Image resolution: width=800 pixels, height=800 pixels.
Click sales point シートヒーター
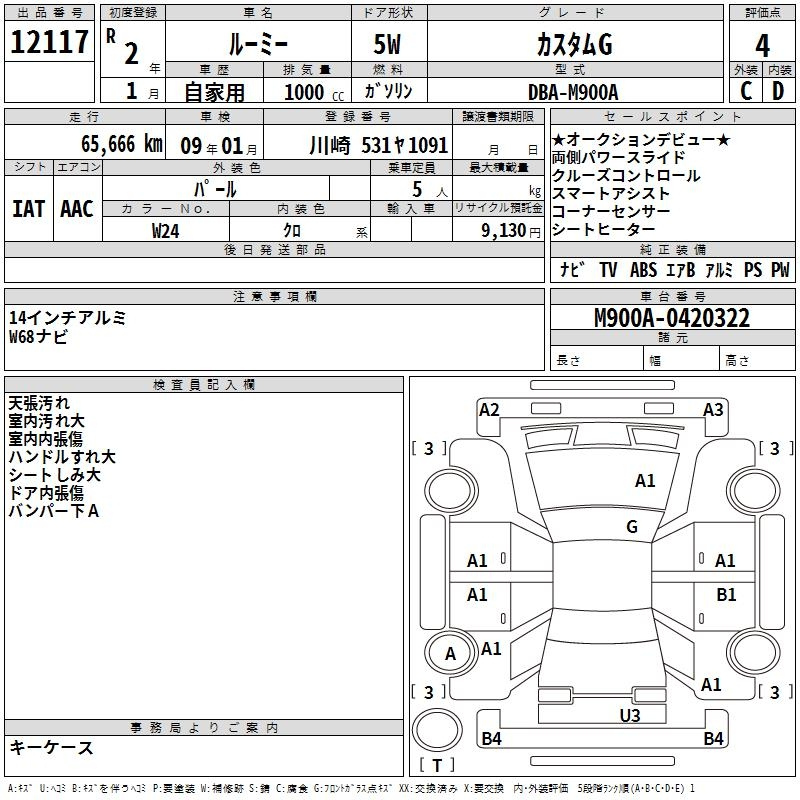(x=603, y=230)
